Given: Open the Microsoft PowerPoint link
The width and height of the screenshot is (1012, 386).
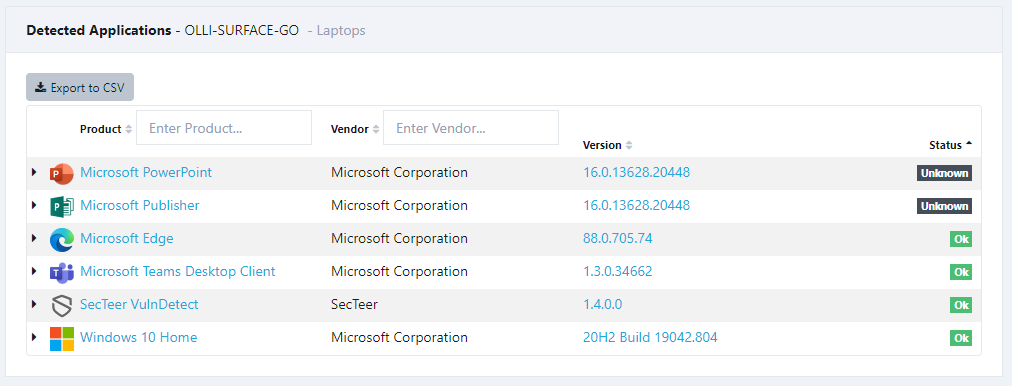Looking at the screenshot, I should (x=146, y=172).
